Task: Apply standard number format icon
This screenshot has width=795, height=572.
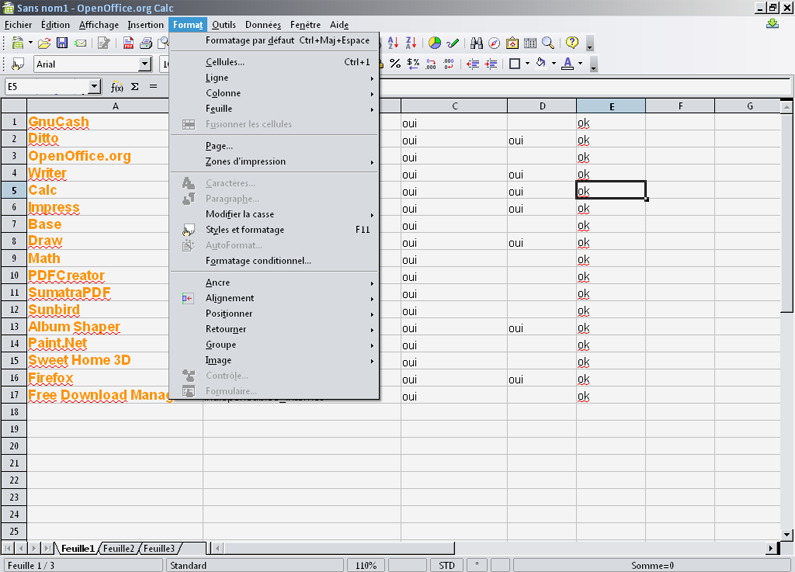Action: tap(413, 64)
